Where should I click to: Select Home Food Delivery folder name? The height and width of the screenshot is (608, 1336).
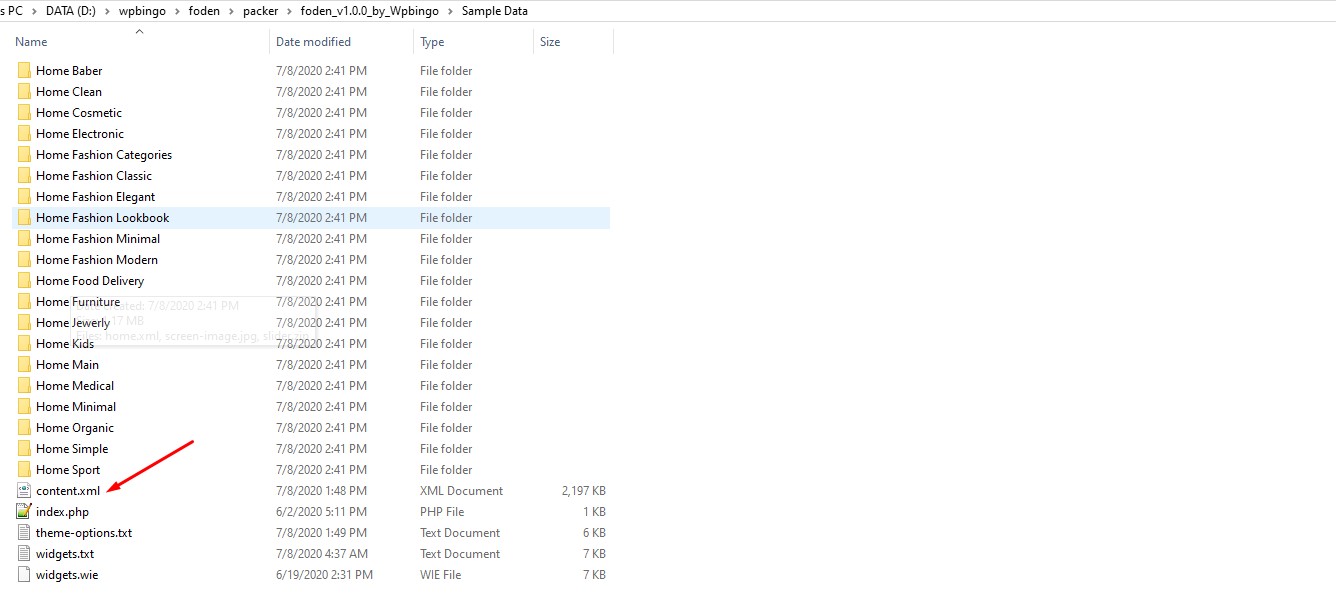(90, 281)
